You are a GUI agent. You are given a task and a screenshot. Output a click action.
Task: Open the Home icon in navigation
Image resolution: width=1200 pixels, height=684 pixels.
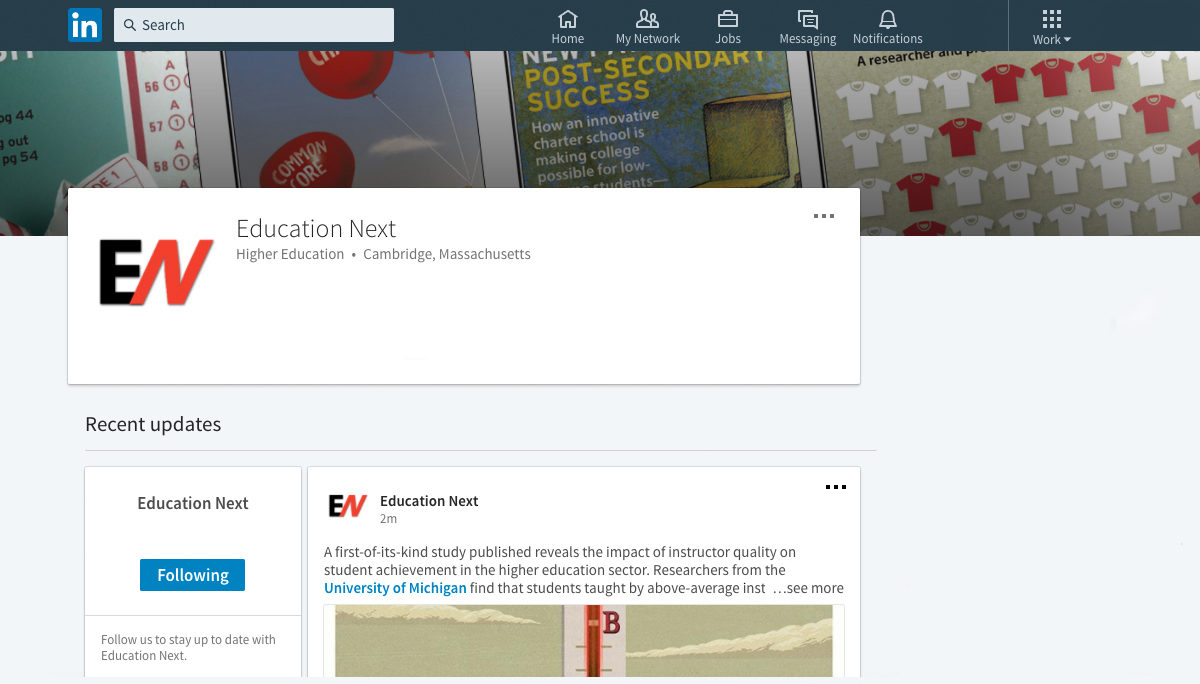click(x=568, y=19)
